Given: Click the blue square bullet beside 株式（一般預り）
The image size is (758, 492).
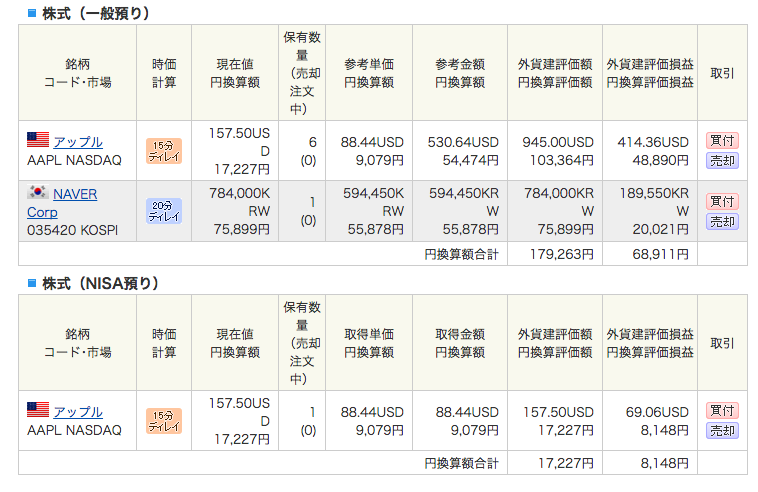Looking at the screenshot, I should [32, 13].
